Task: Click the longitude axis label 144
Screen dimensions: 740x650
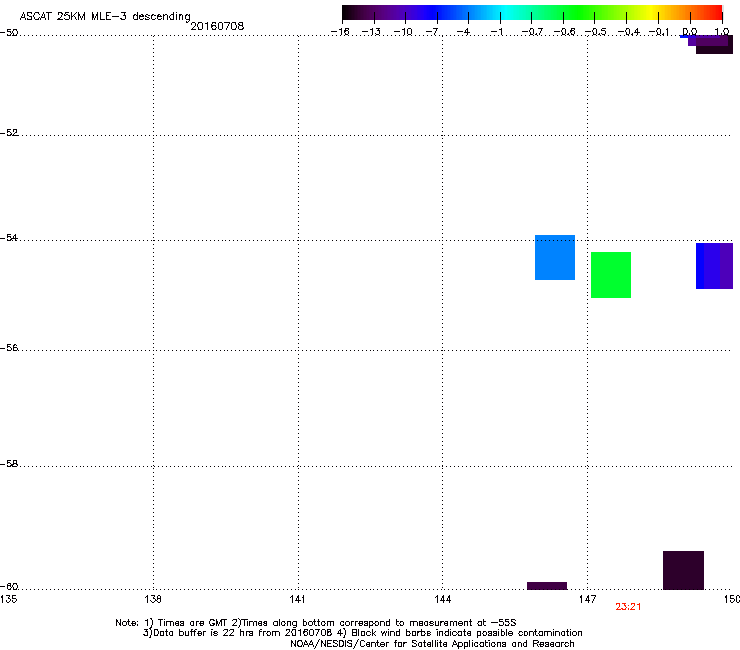Action: tap(442, 599)
